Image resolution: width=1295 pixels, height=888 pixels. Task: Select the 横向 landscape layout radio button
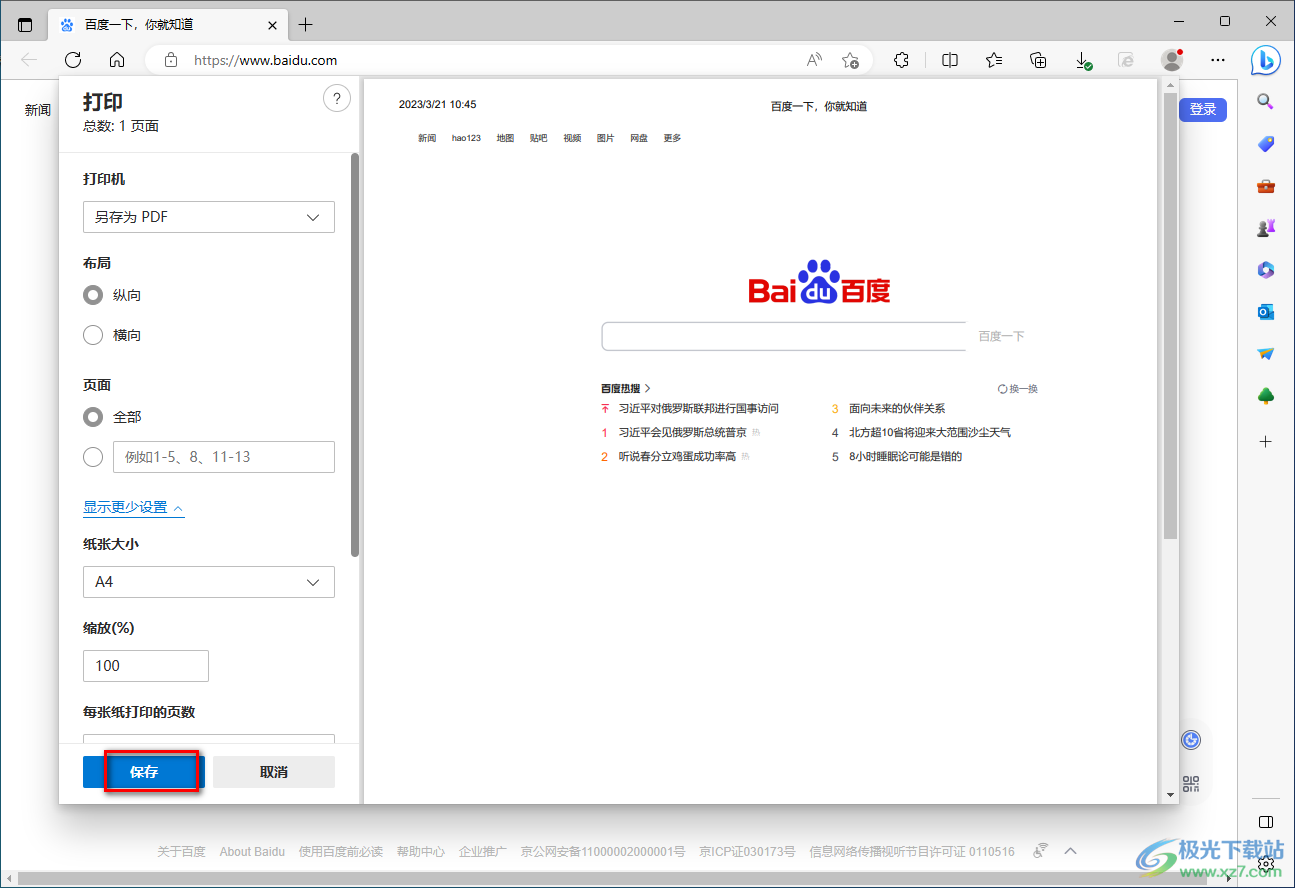[93, 335]
